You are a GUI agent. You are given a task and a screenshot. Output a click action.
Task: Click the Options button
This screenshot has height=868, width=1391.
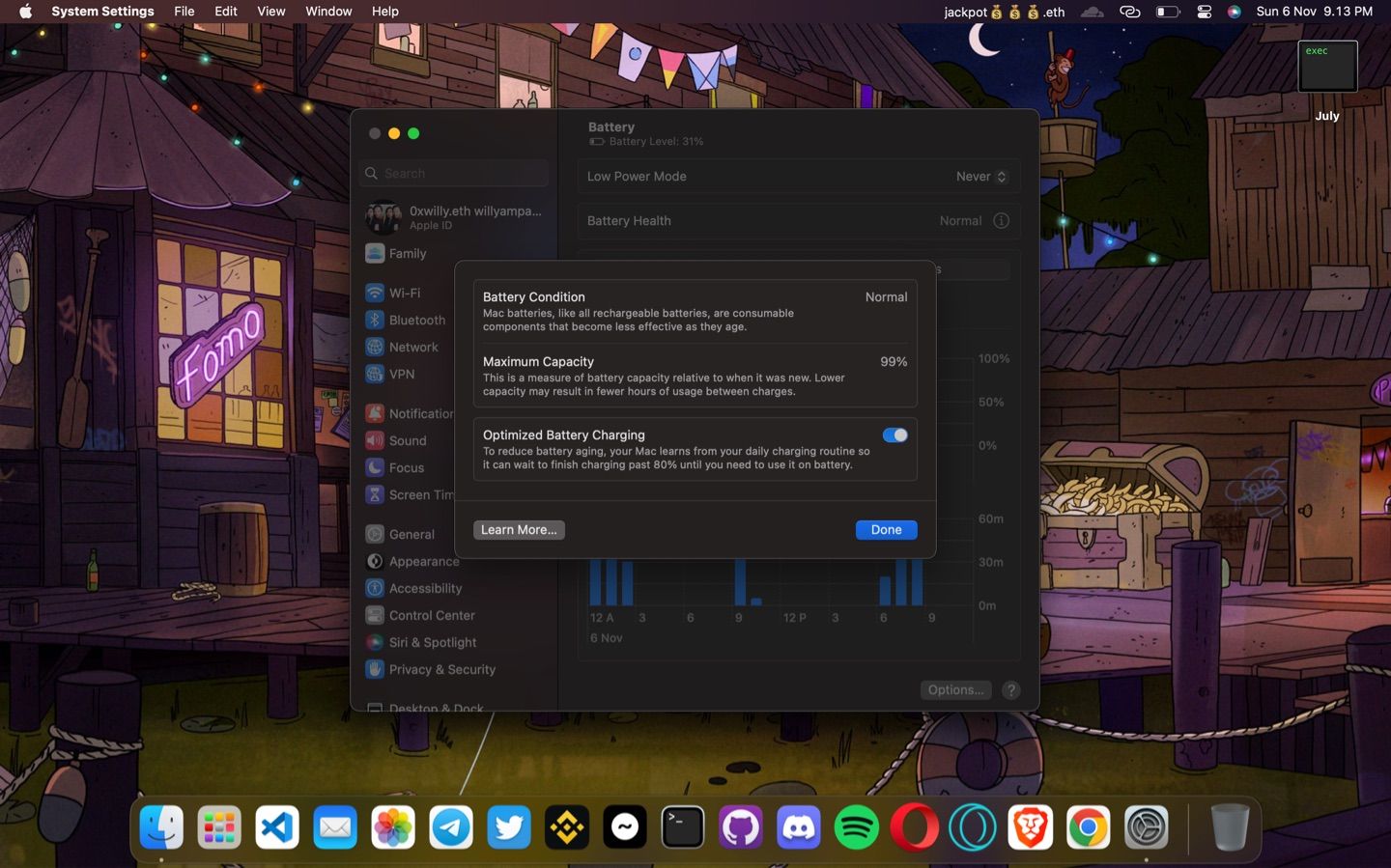(955, 689)
